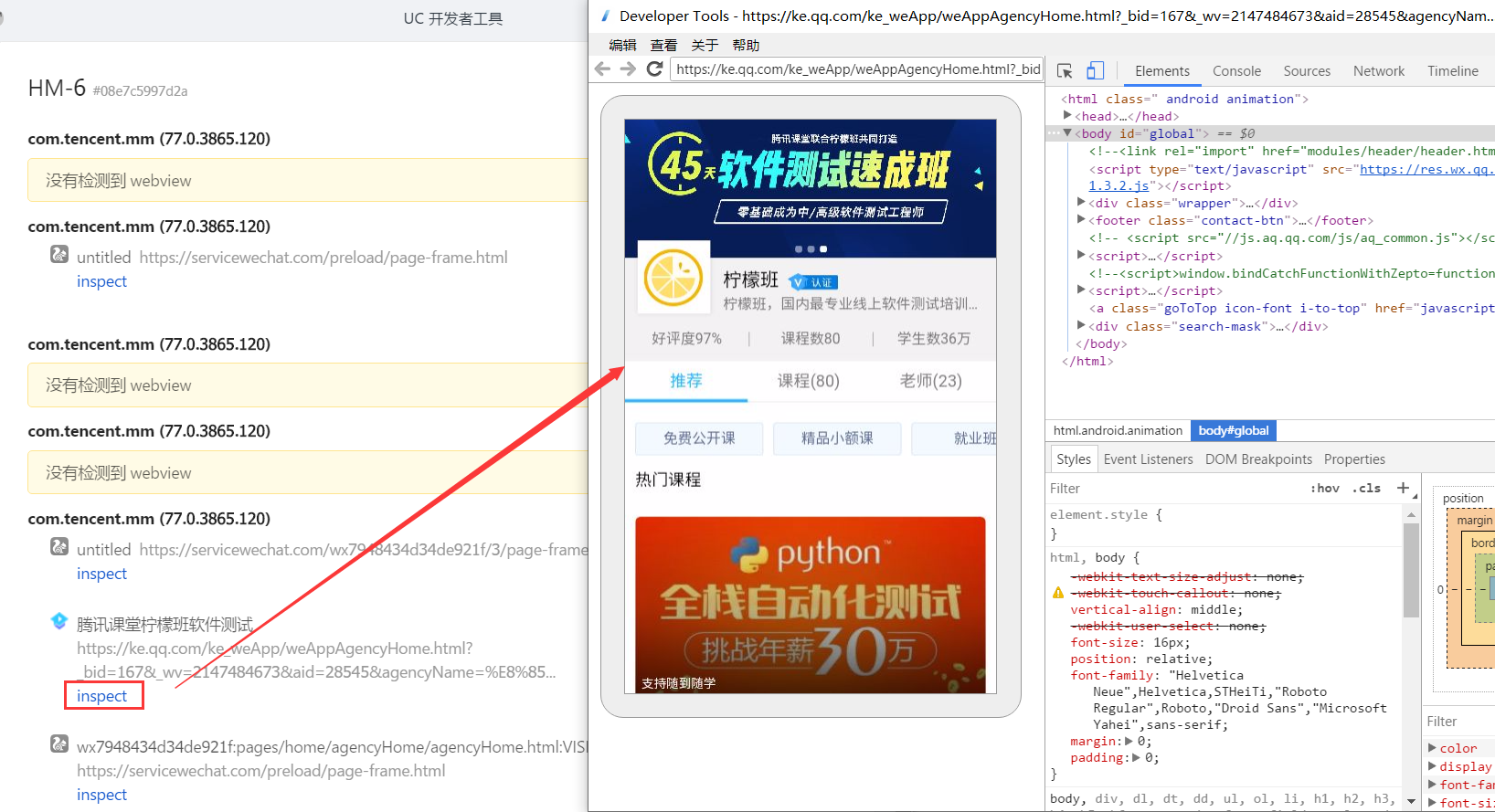Click the forward navigation arrow
Image resolution: width=1495 pixels, height=812 pixels.
click(x=628, y=69)
